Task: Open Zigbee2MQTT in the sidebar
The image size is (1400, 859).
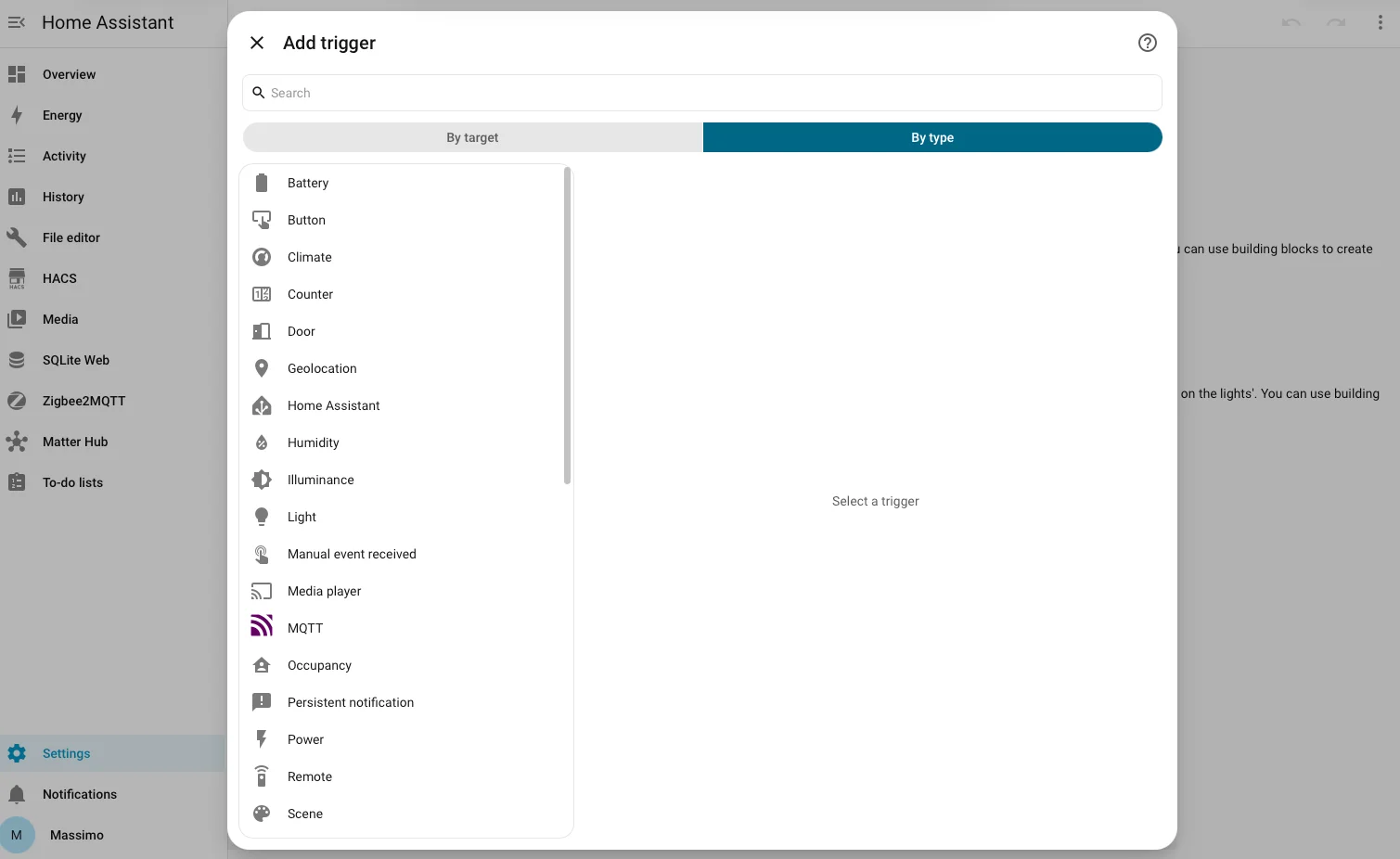Action: (x=112, y=401)
